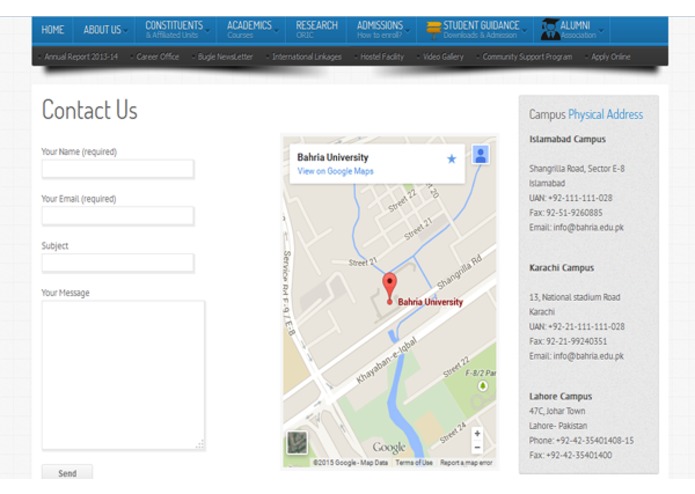This screenshot has height=494, width=695.
Task: Click the Send button
Action: (67, 472)
